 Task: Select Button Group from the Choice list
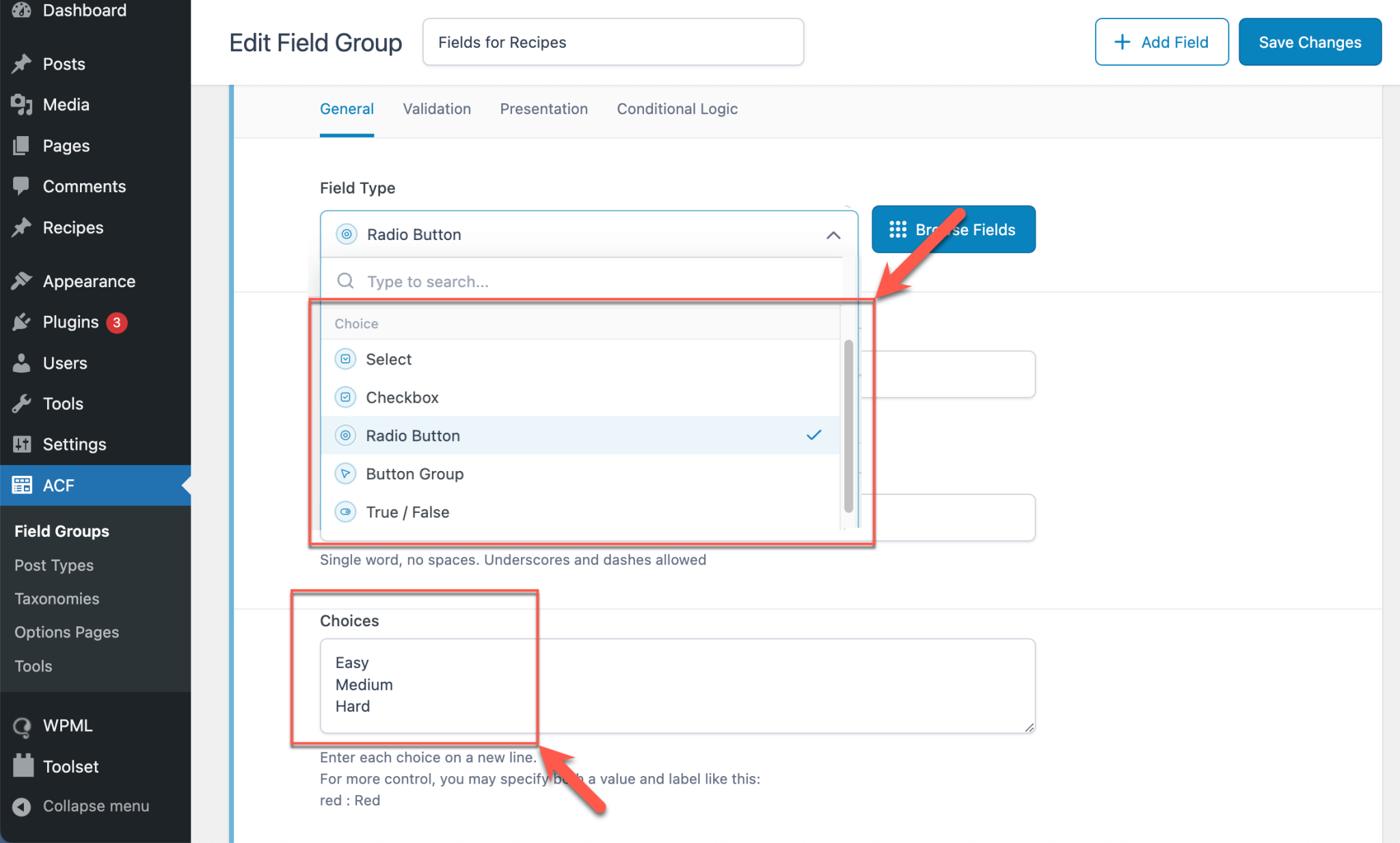[x=415, y=473]
